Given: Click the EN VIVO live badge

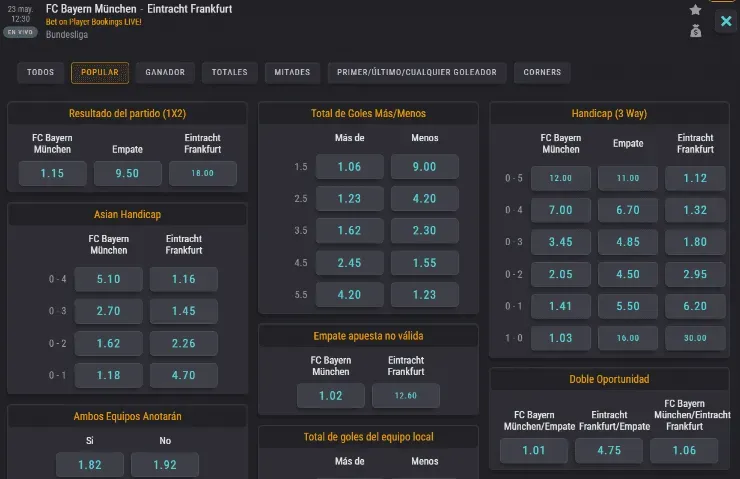Looking at the screenshot, I should tap(19, 32).
